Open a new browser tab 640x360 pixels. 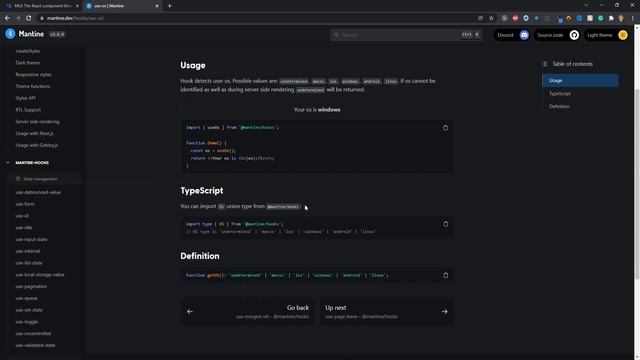pos(169,6)
